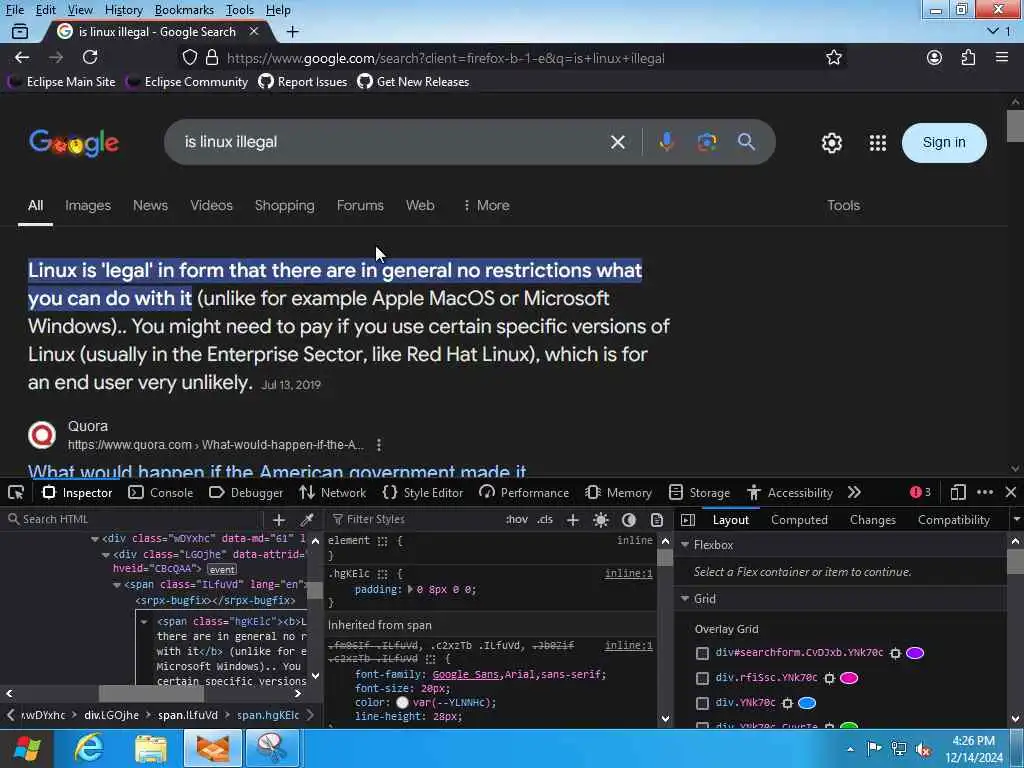Open the Firefox hamburger application menu
1024x768 pixels.
click(1002, 57)
